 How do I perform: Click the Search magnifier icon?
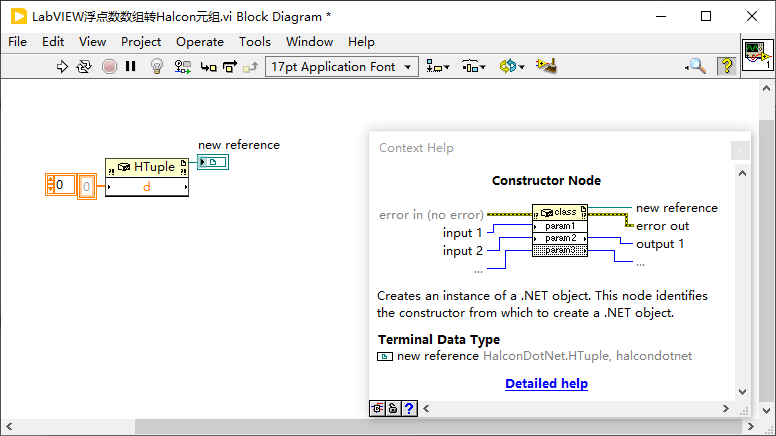click(696, 66)
